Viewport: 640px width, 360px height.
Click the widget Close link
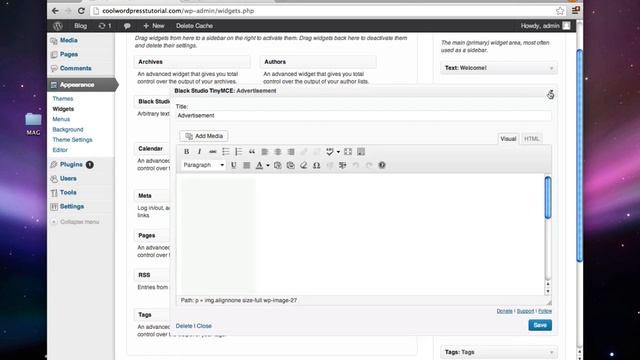[204, 326]
